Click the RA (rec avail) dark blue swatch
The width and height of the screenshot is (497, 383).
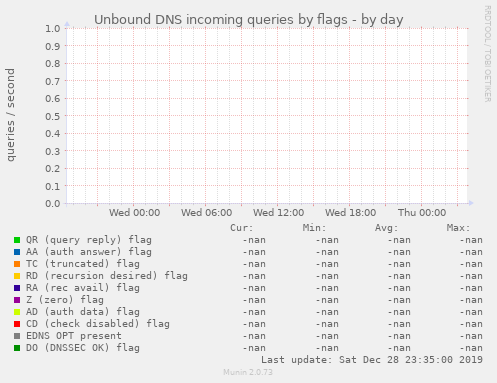pos(17,288)
